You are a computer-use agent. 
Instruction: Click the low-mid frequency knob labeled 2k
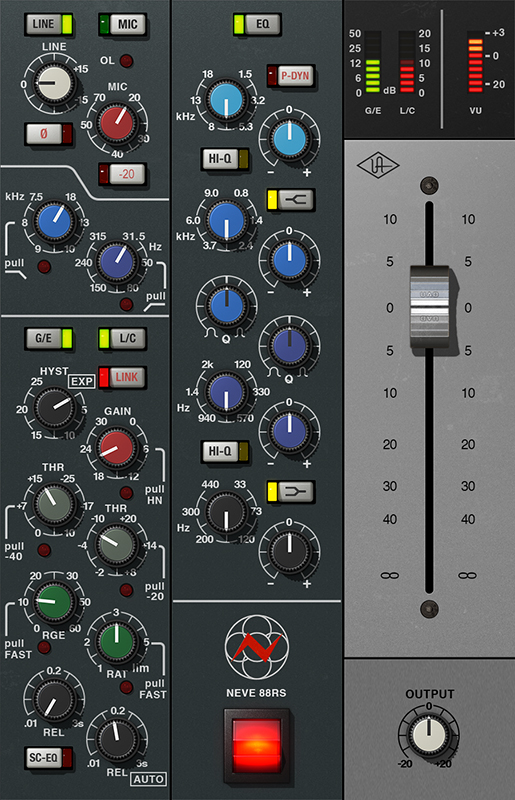click(226, 392)
